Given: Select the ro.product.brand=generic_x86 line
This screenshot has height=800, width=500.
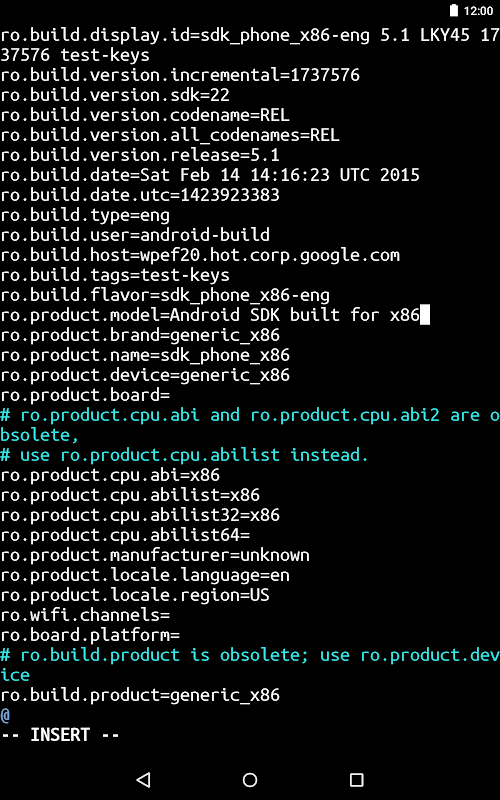Looking at the screenshot, I should pos(140,335).
